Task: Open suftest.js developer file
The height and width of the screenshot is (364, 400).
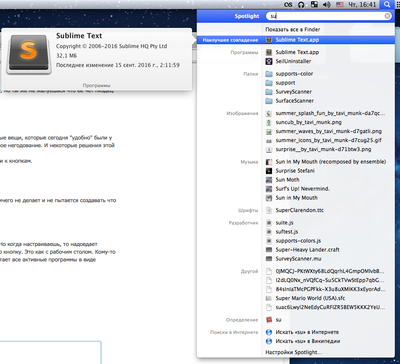Action: 287,232
